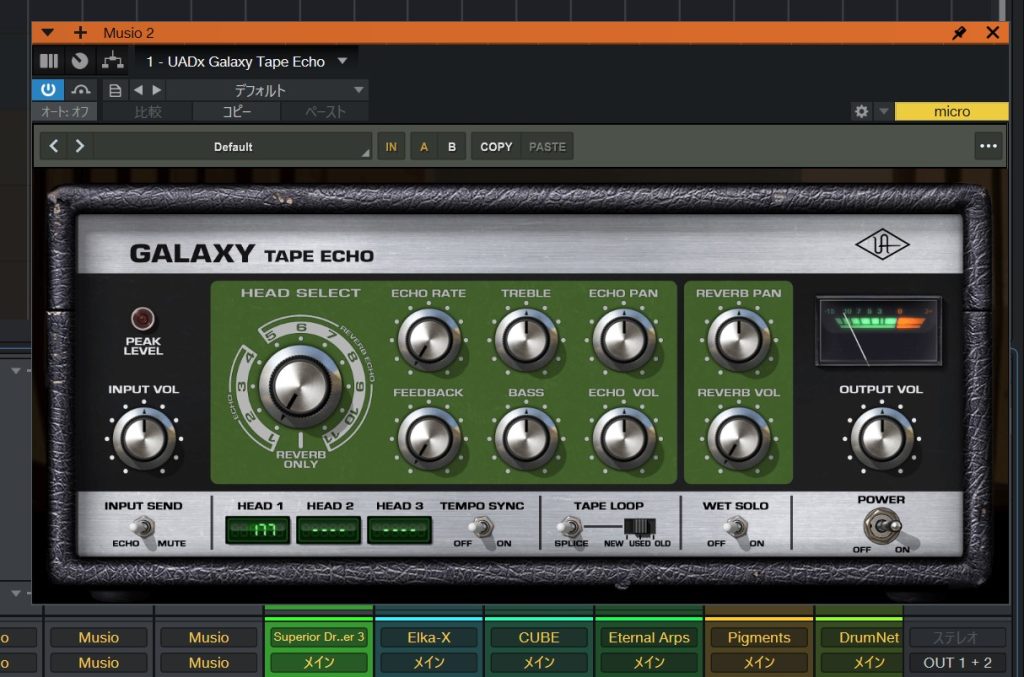Click the Tape Loop age slider
The image size is (1024, 677).
pyautogui.click(x=638, y=527)
